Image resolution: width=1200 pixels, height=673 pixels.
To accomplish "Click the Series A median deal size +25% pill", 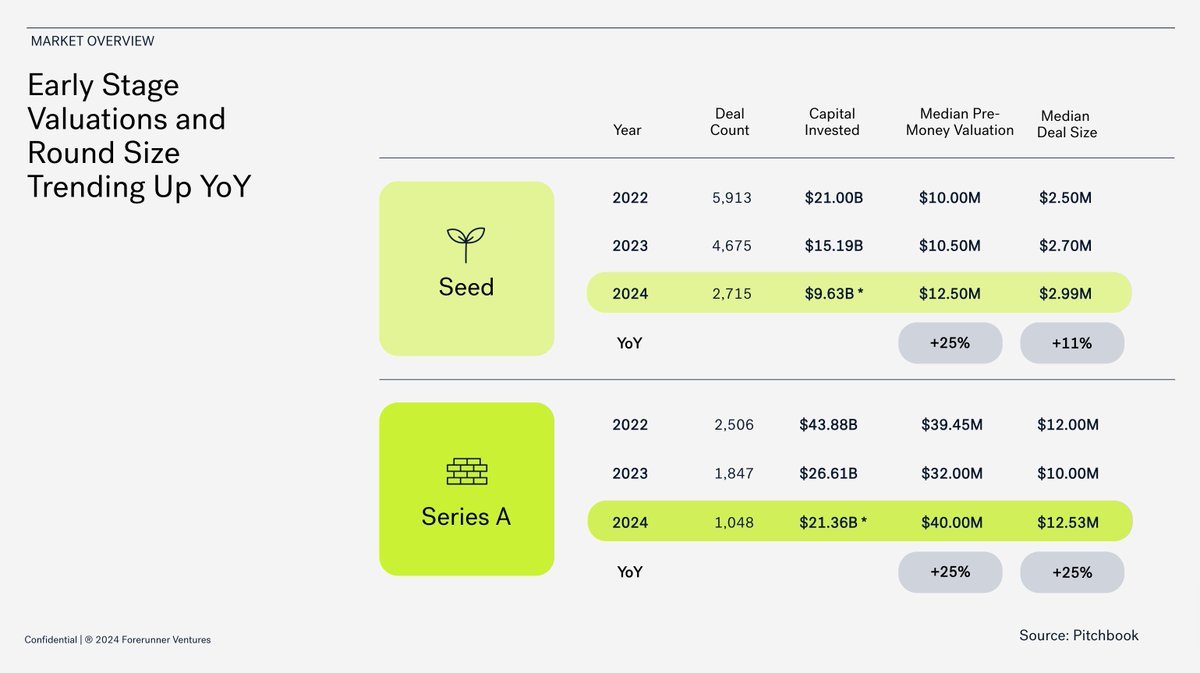I will tap(1072, 572).
